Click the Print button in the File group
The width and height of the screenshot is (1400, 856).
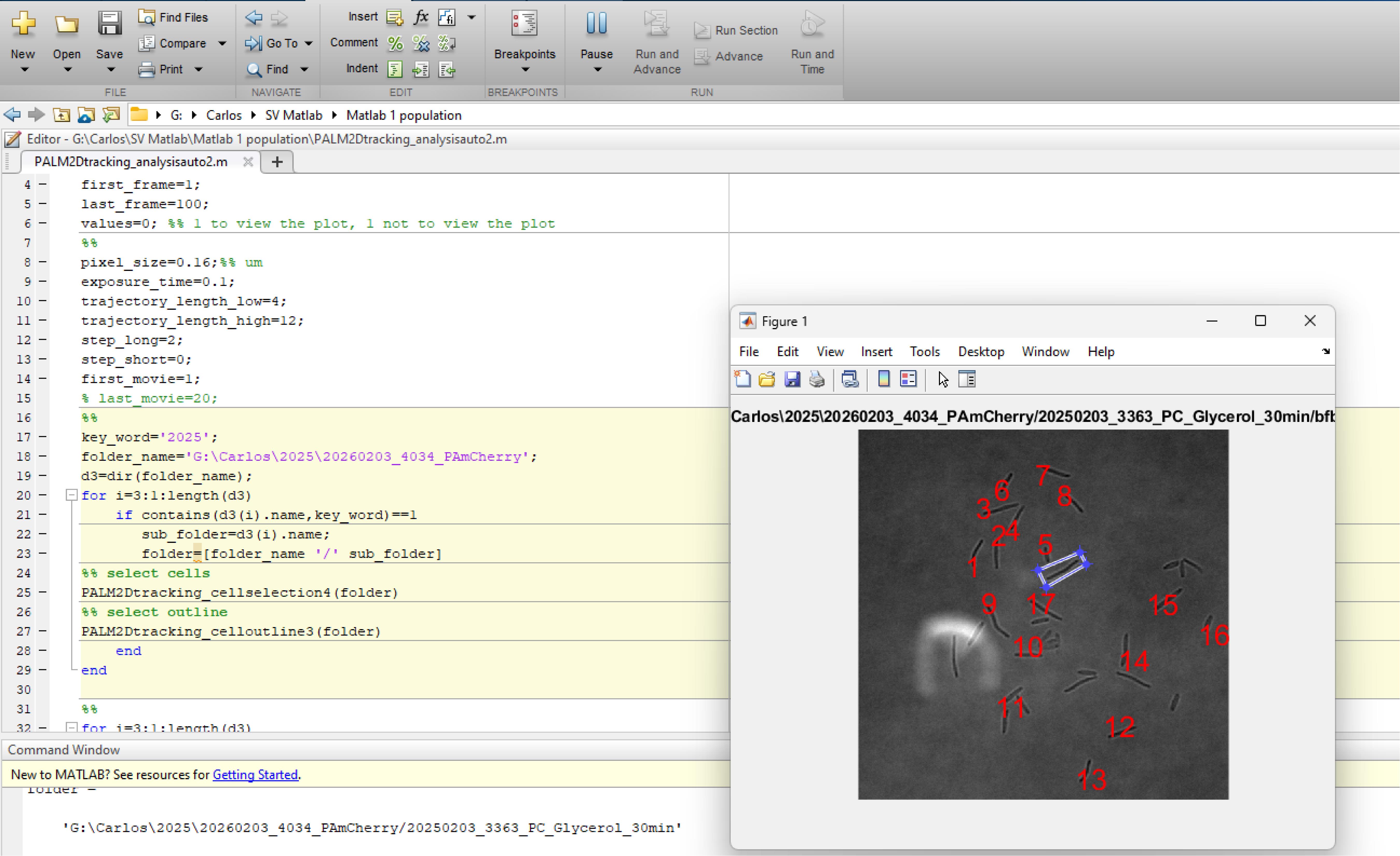(x=161, y=69)
